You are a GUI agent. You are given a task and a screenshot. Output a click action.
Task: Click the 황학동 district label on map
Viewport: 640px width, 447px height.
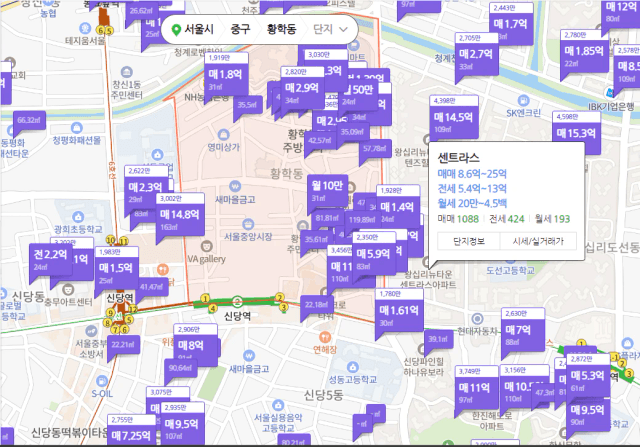[286, 173]
